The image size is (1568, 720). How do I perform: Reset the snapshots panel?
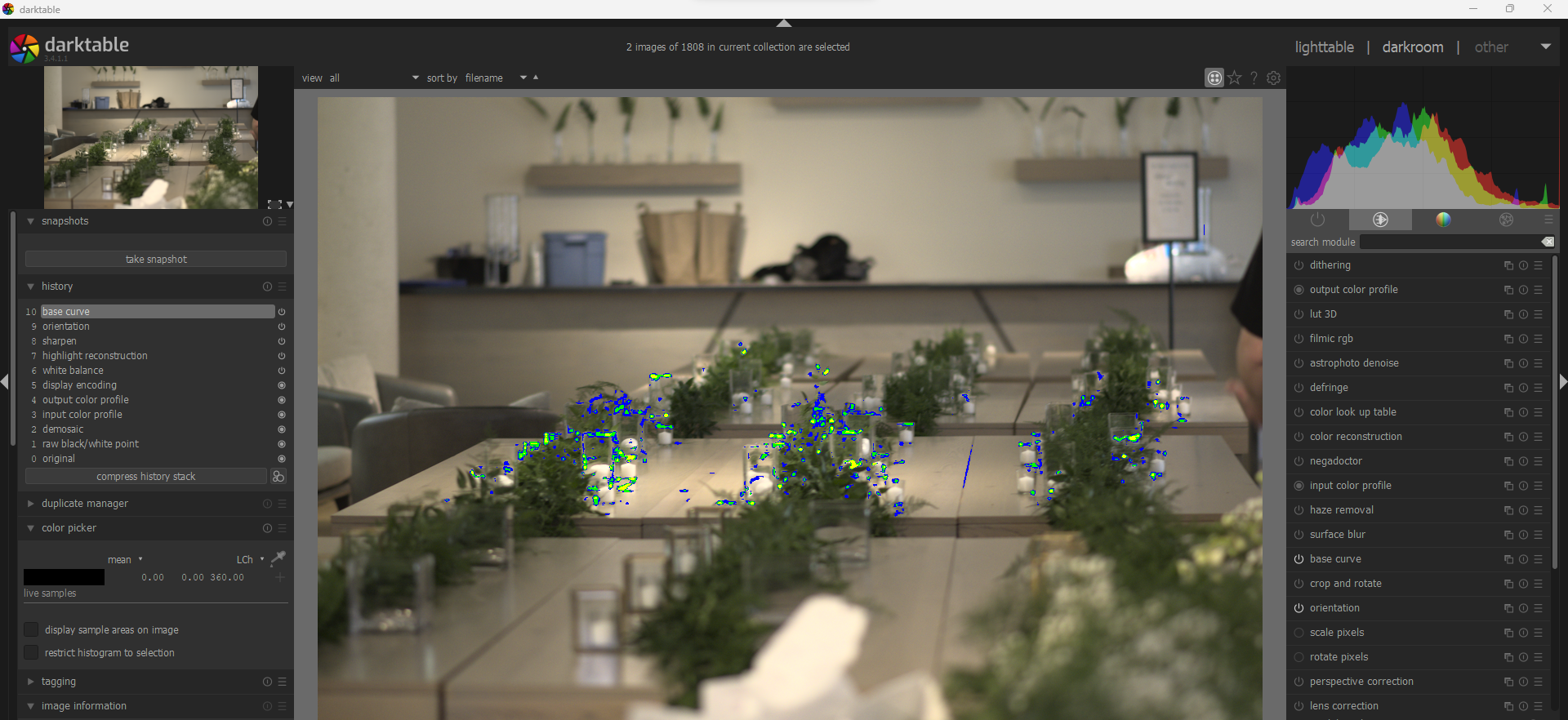pyautogui.click(x=267, y=221)
